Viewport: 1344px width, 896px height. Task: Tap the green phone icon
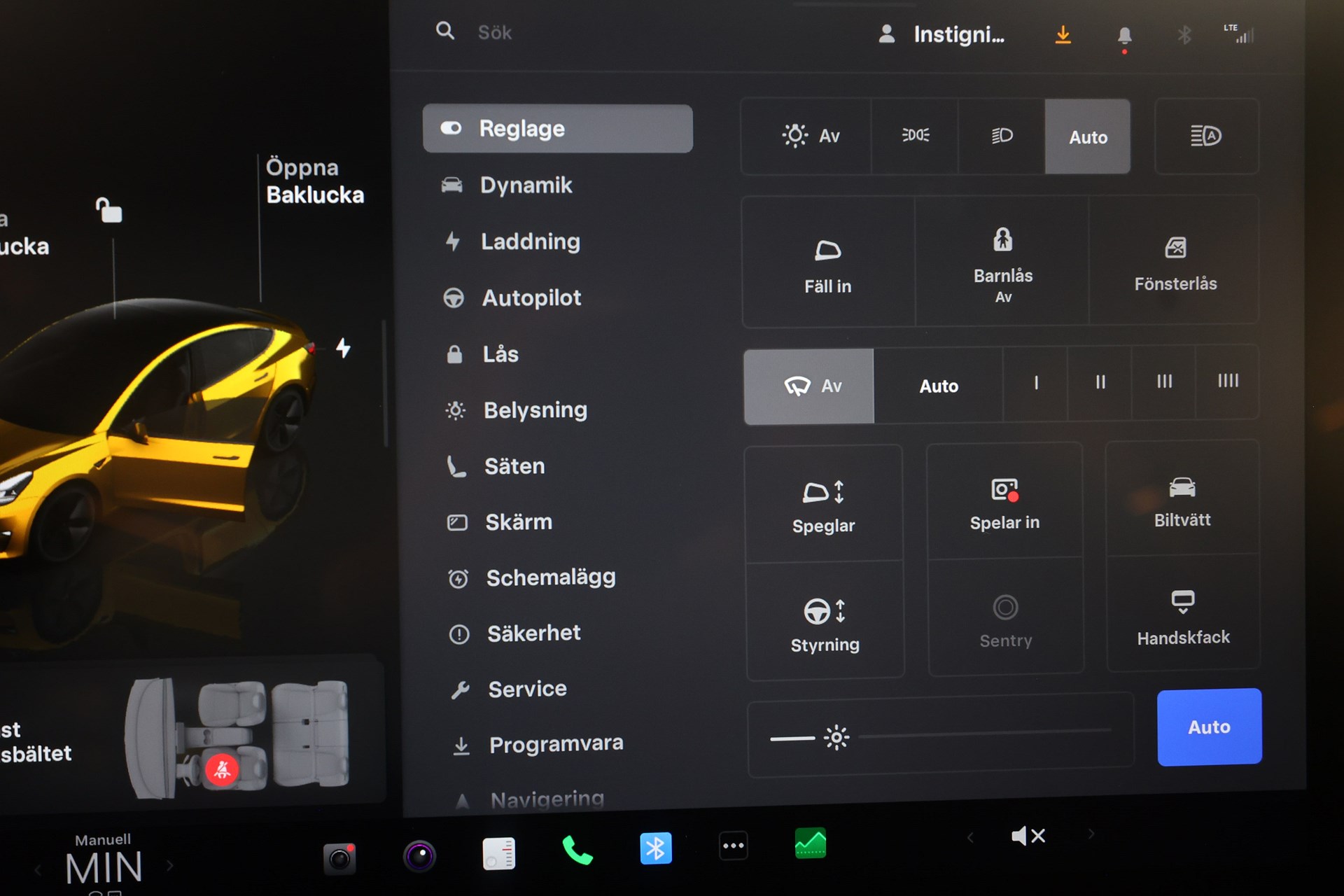(577, 850)
